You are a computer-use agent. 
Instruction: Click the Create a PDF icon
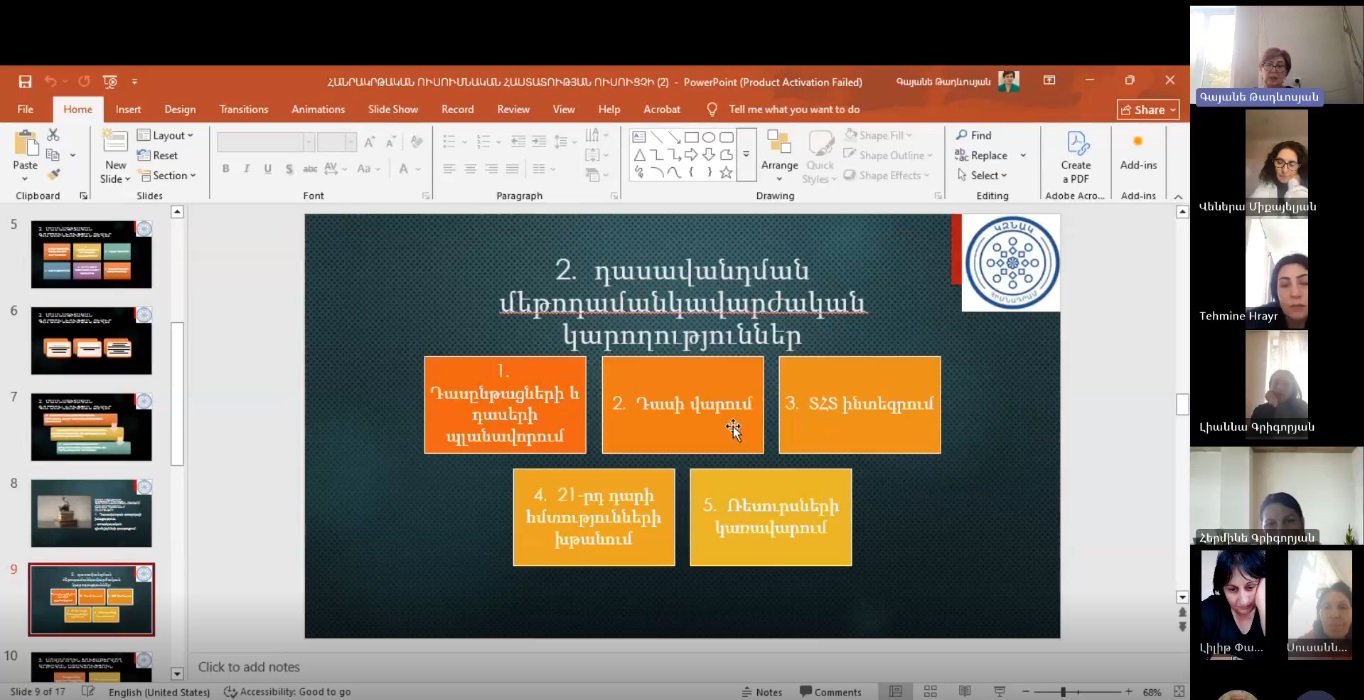(1076, 158)
